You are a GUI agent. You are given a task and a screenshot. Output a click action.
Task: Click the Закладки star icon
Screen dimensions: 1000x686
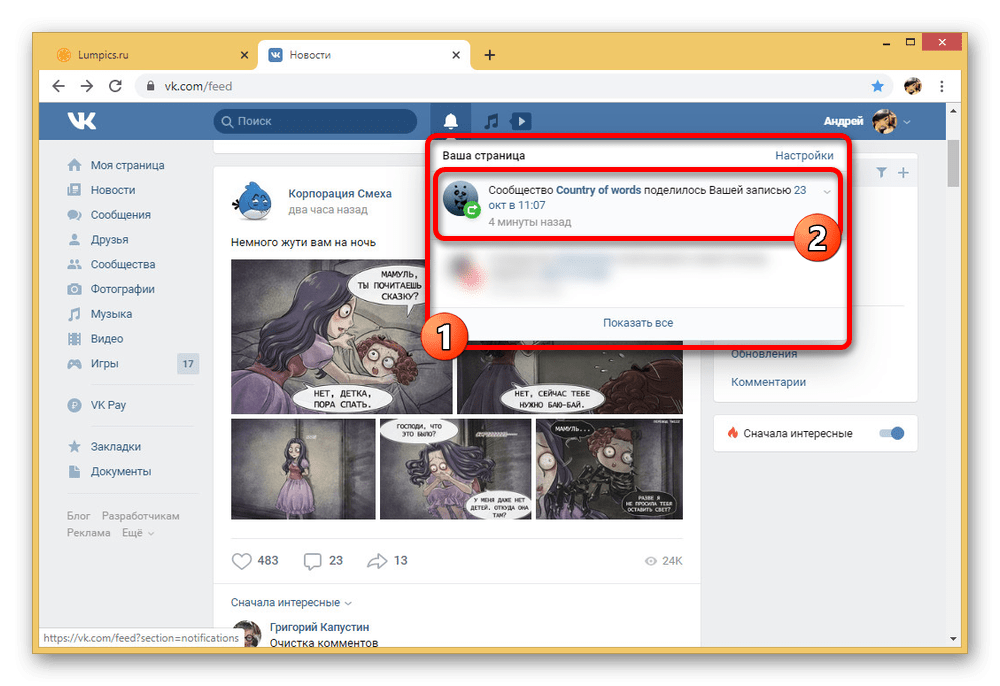(75, 447)
